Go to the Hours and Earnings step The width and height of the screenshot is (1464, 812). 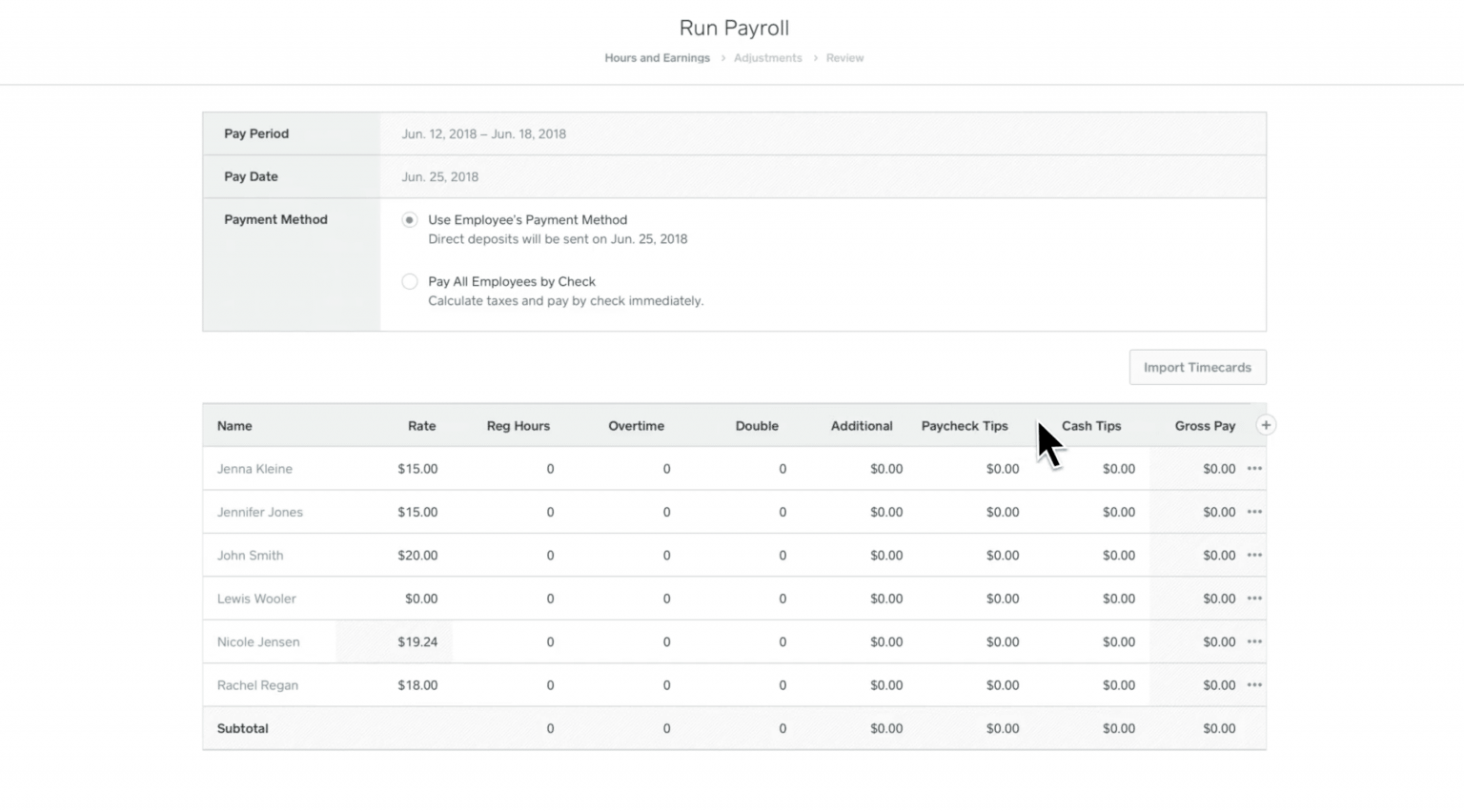click(x=657, y=57)
